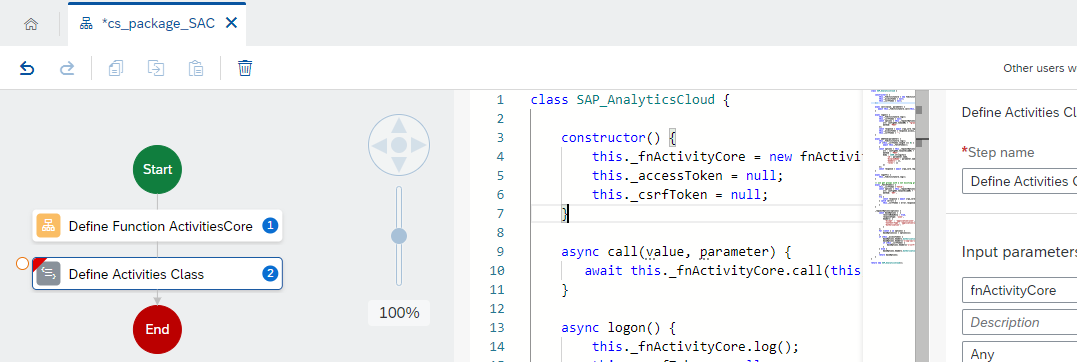The image size is (1077, 362).
Task: Redo the last undone change
Action: coord(67,68)
